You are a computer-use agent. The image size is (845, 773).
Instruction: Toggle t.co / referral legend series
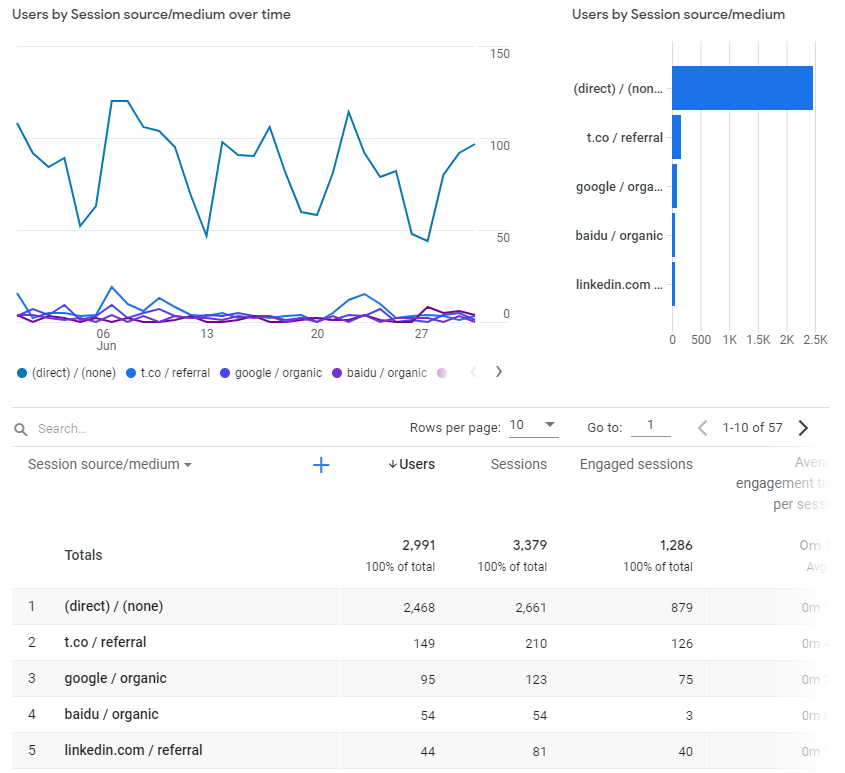point(168,373)
